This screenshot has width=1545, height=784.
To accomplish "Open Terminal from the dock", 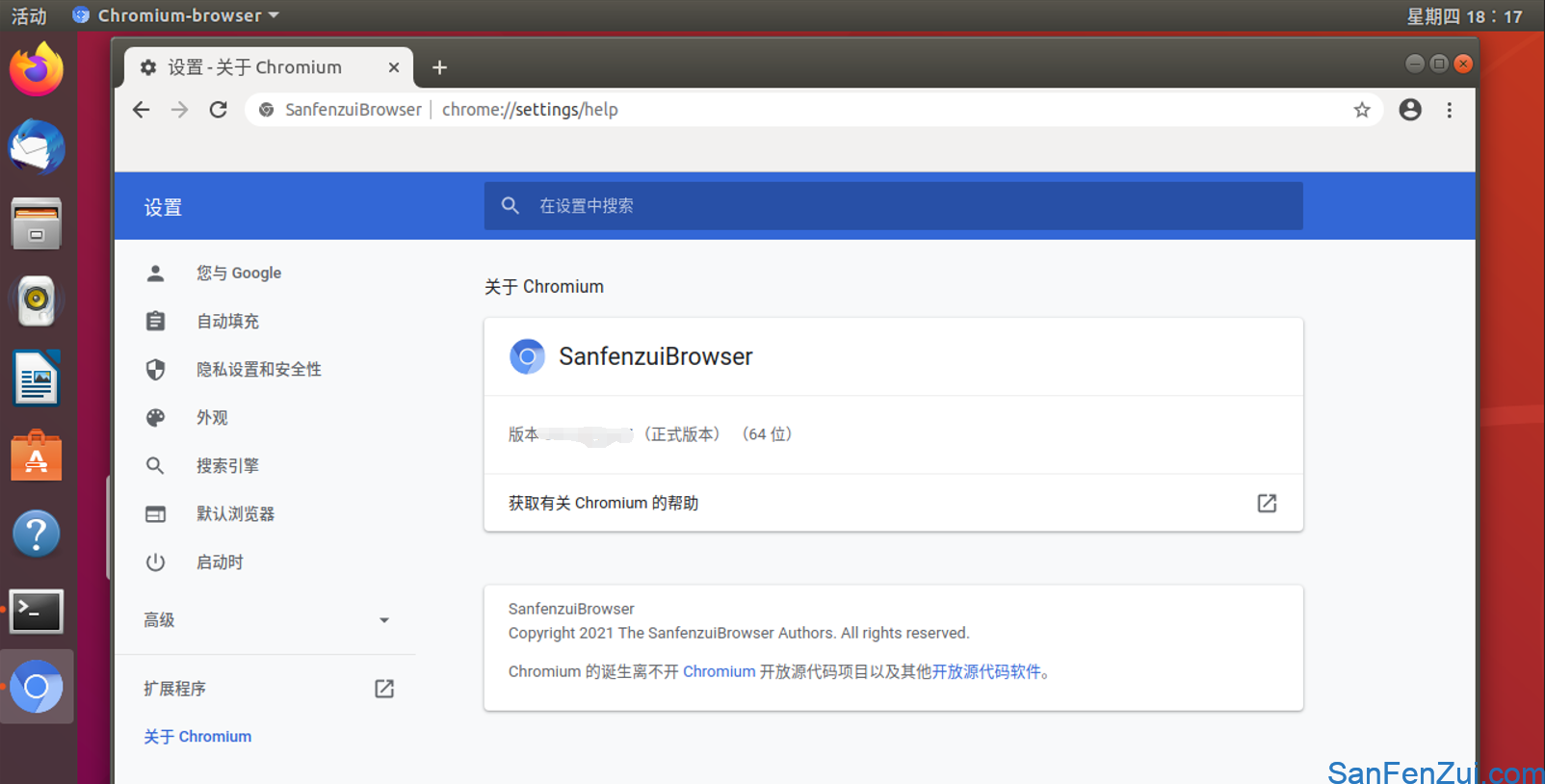I will point(37,611).
